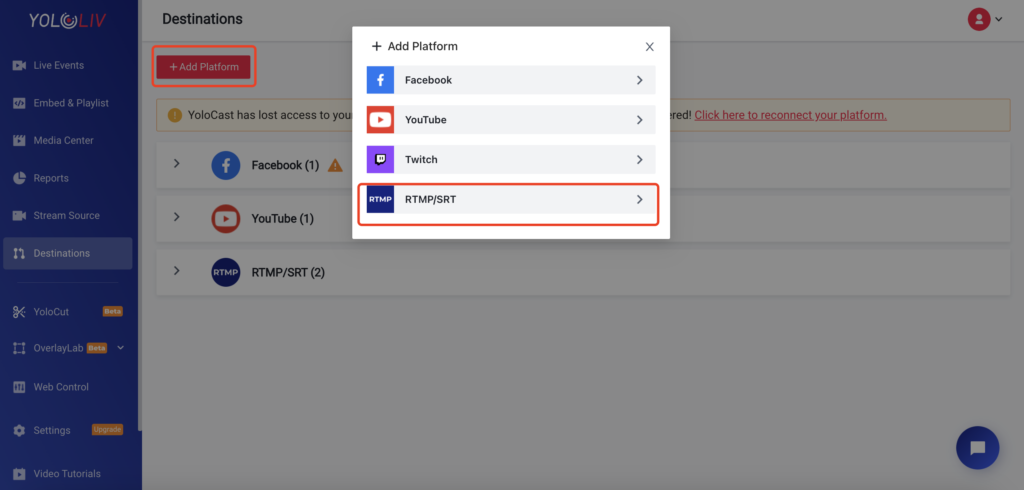The image size is (1024, 490).
Task: Click the Destinations page title
Action: 202,19
